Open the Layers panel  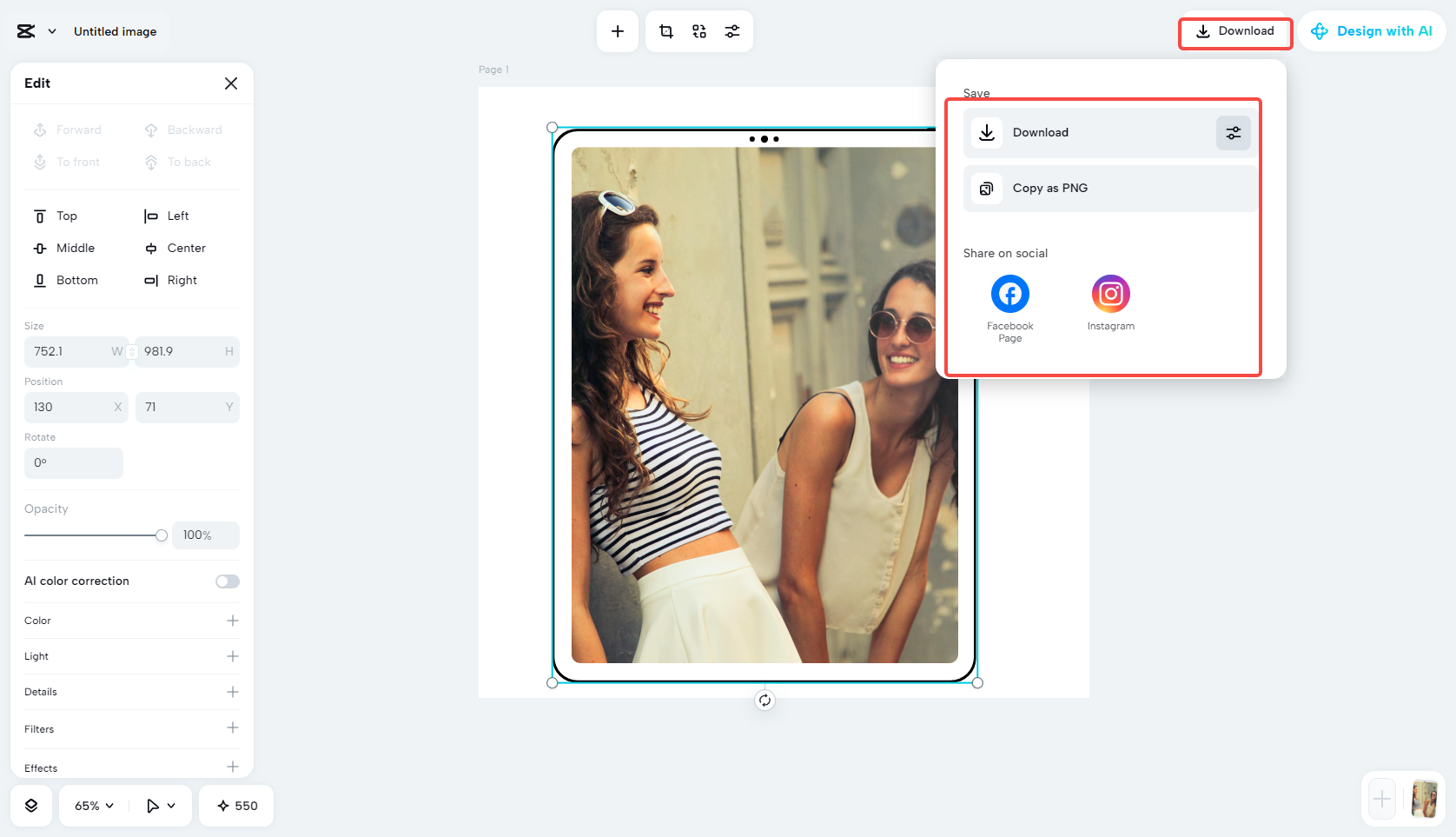tap(31, 806)
